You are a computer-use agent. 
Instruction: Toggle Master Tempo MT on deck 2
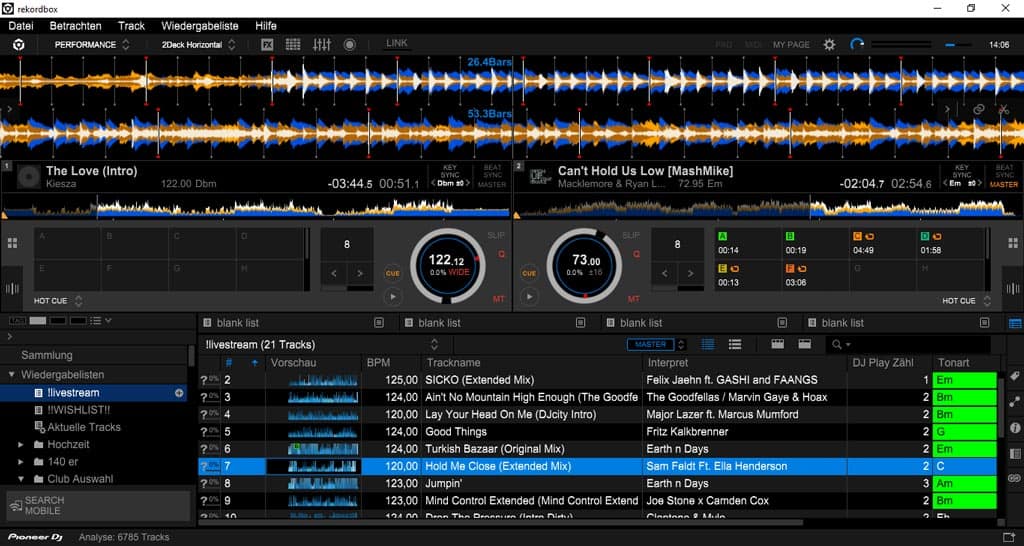tap(633, 299)
